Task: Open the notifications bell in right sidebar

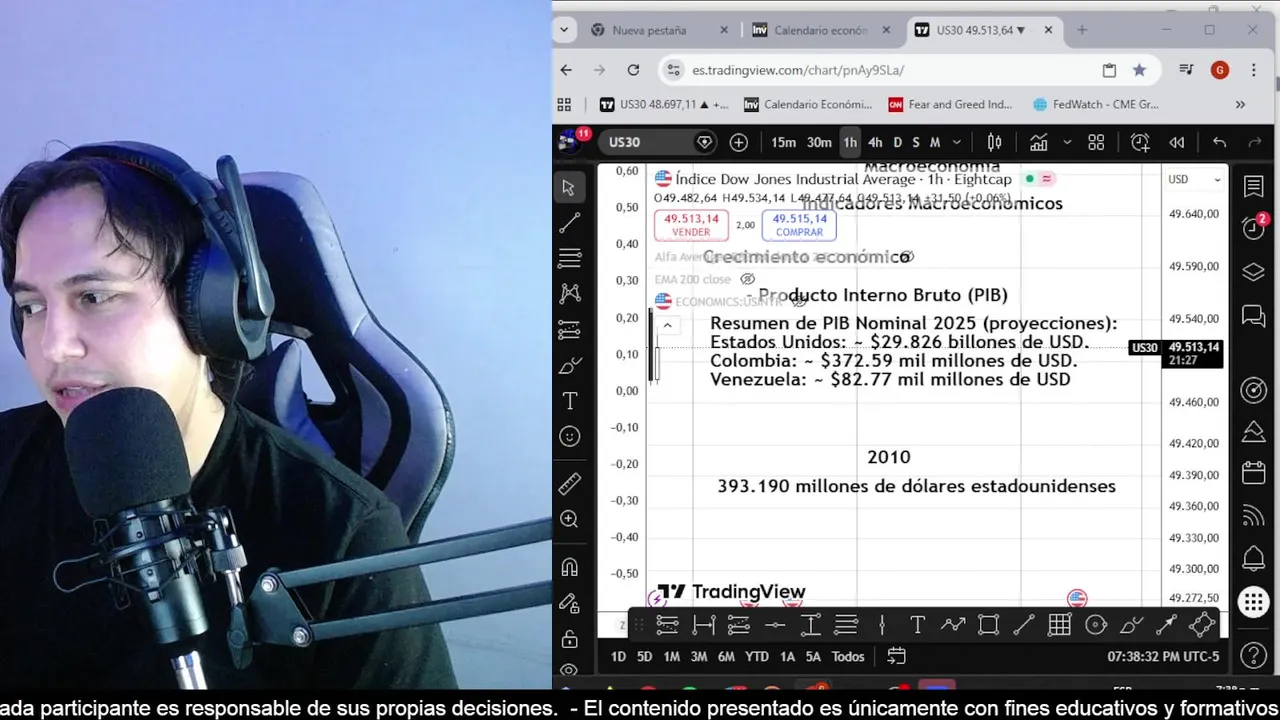Action: pyautogui.click(x=1253, y=558)
